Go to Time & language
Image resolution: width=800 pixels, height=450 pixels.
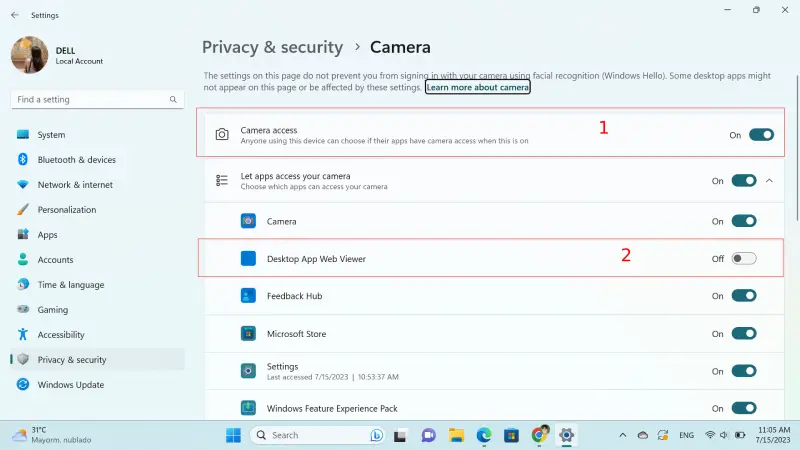click(97, 285)
